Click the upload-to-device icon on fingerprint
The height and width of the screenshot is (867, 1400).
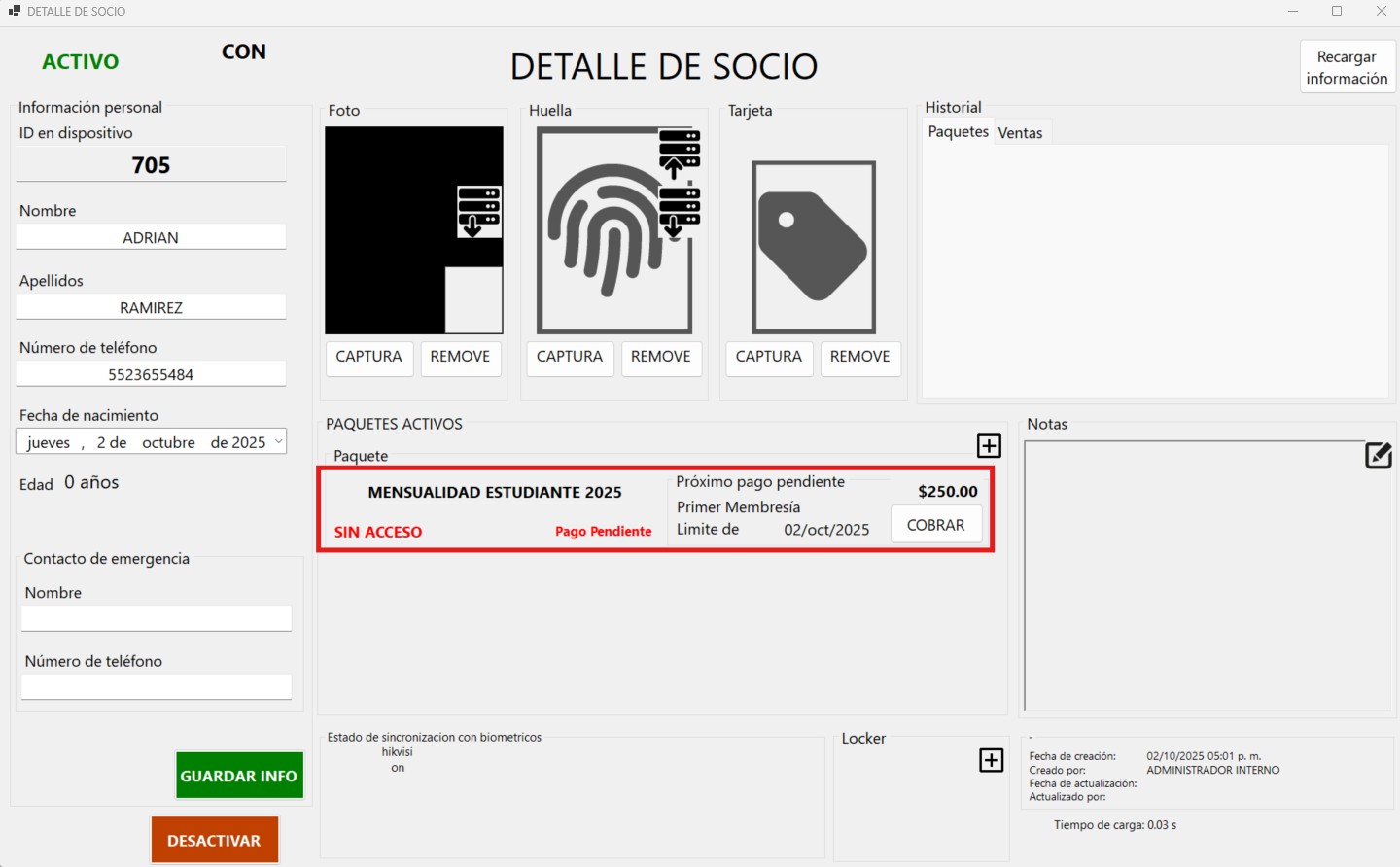(x=679, y=154)
